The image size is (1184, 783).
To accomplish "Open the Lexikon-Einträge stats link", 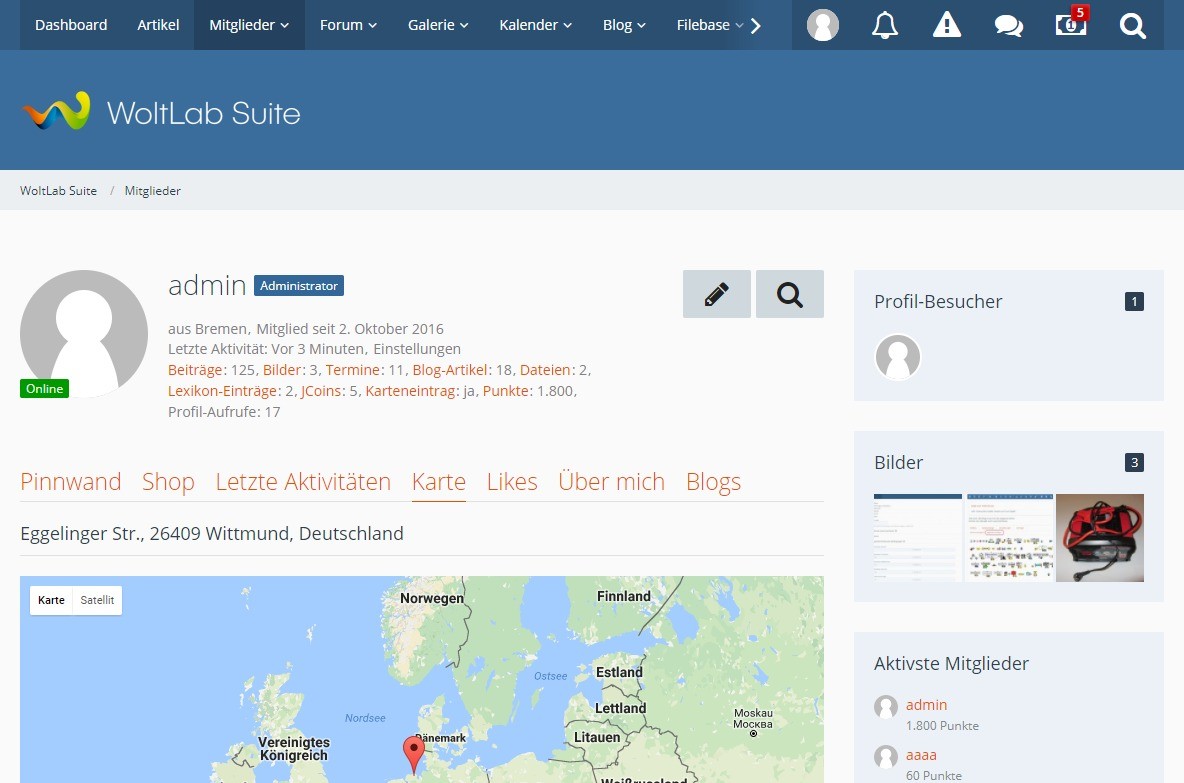I will pos(222,391).
